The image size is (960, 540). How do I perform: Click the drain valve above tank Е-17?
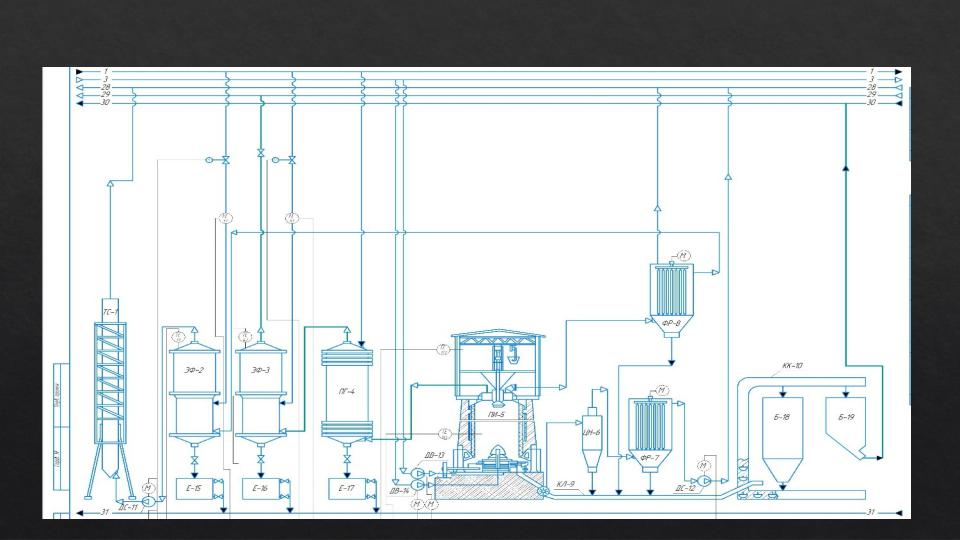347,459
